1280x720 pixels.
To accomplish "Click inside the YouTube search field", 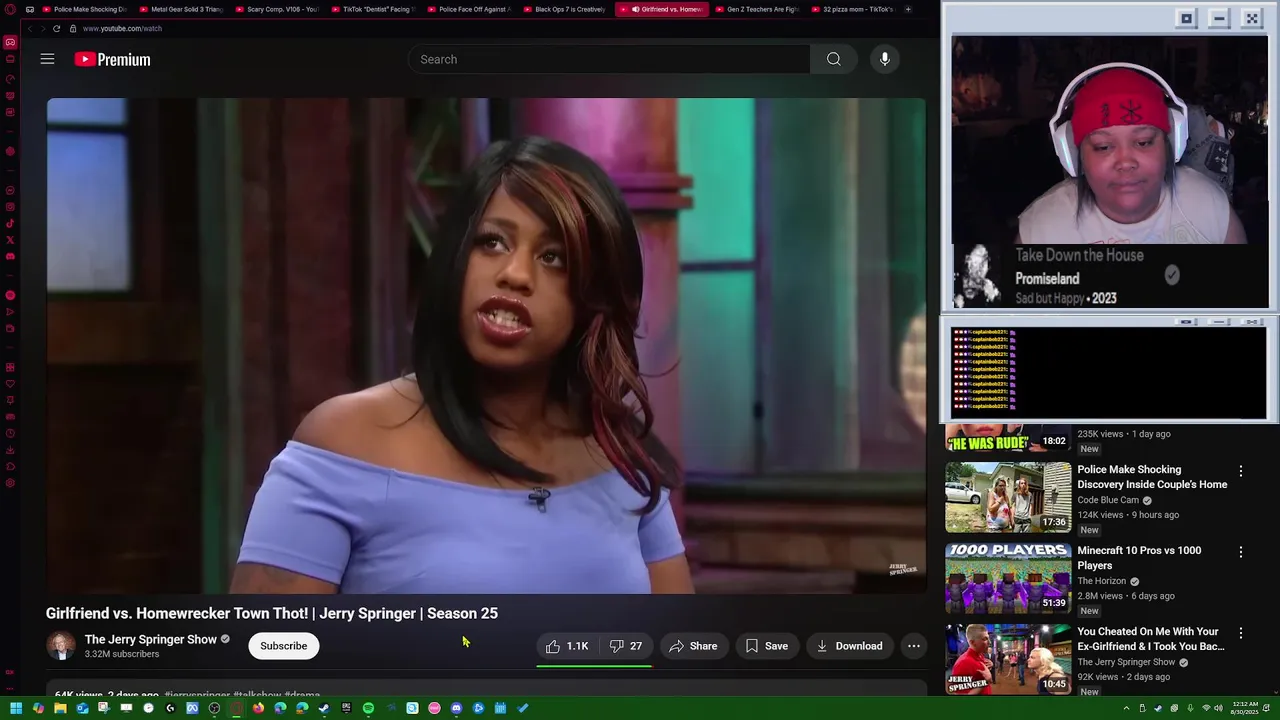I will [x=609, y=59].
